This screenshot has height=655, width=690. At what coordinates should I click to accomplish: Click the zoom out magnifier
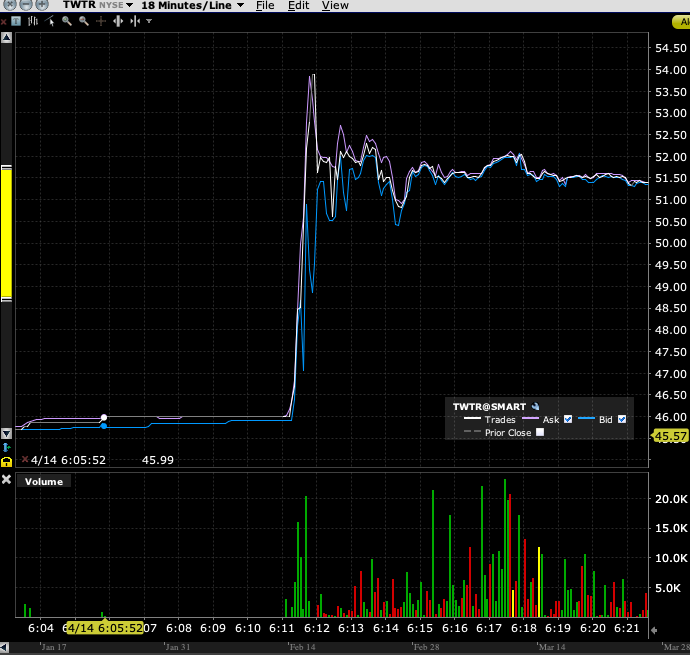click(84, 21)
